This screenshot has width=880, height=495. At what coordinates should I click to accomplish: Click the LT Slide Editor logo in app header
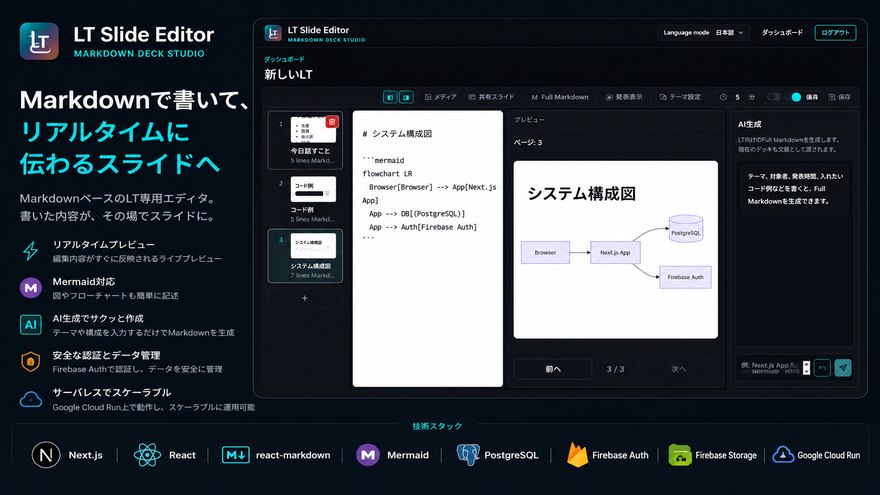273,33
